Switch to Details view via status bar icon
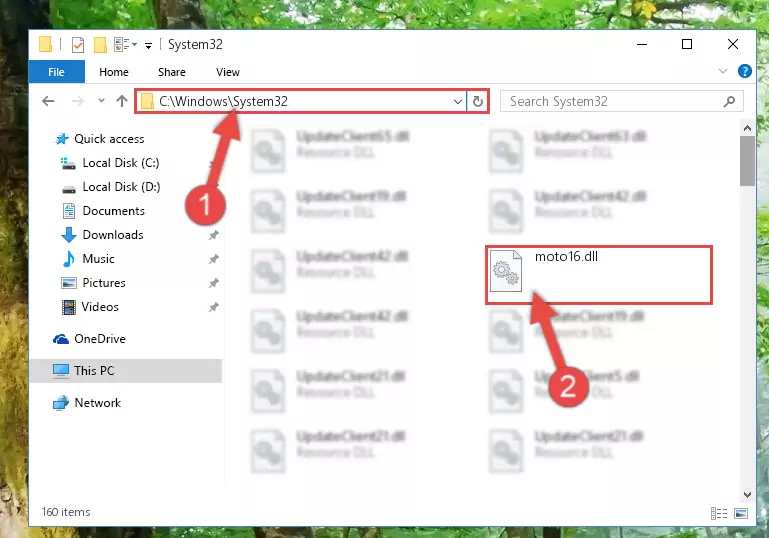The width and height of the screenshot is (769, 538). [x=719, y=513]
